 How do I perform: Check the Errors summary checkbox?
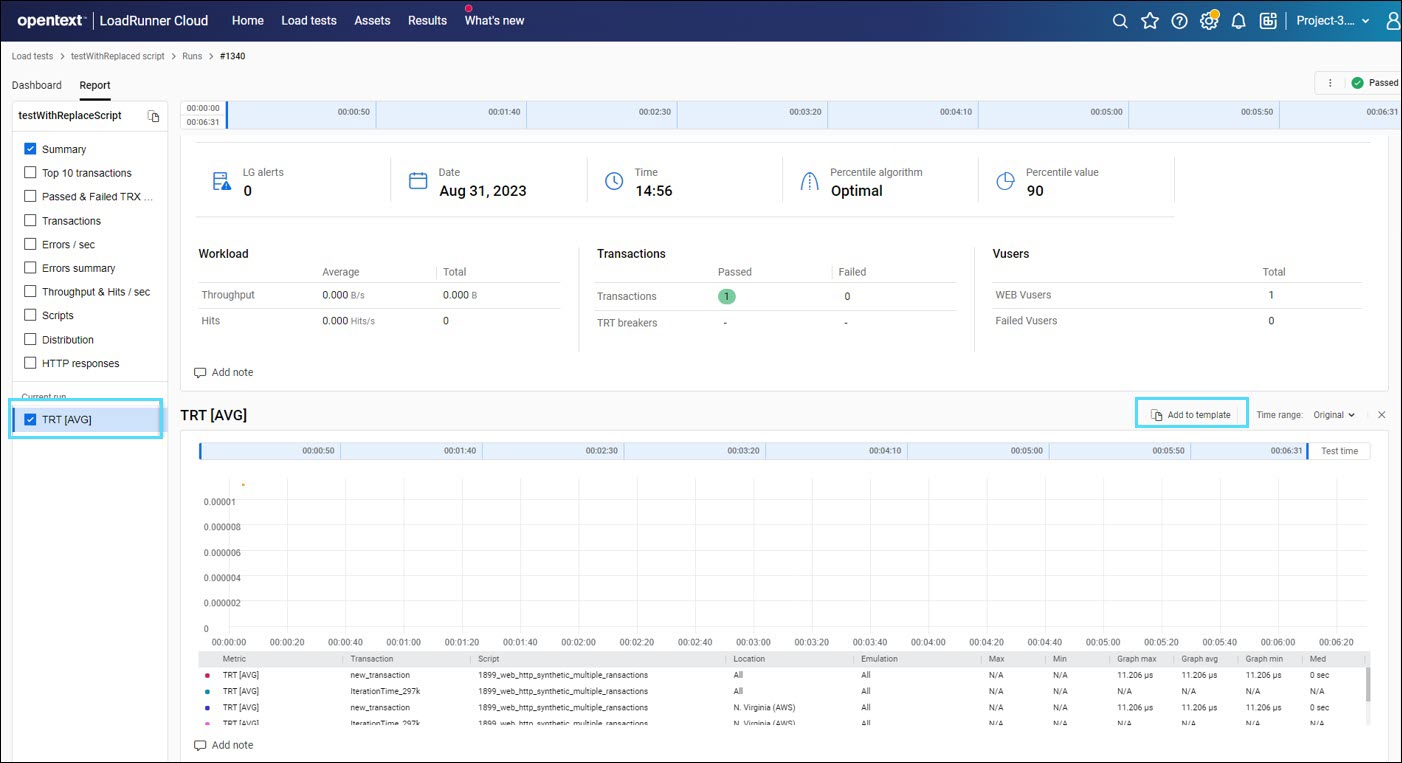pyautogui.click(x=30, y=268)
